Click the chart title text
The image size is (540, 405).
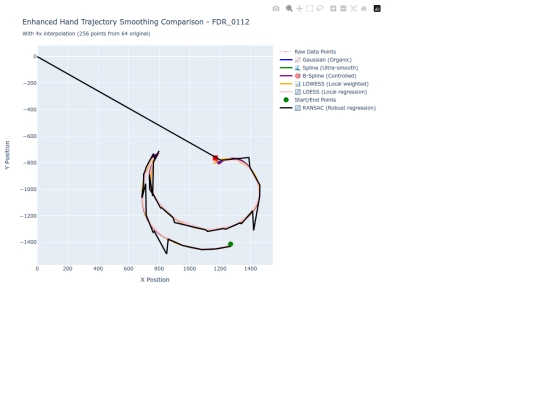tap(136, 22)
